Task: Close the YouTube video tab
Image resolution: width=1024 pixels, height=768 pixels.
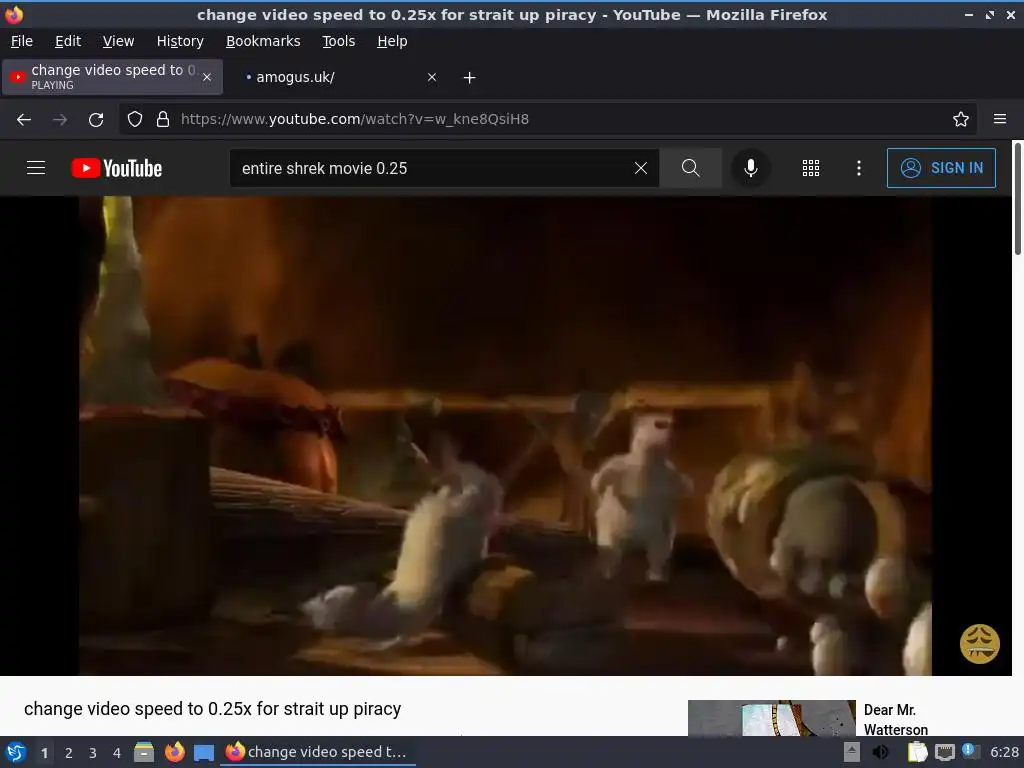Action: [x=207, y=77]
